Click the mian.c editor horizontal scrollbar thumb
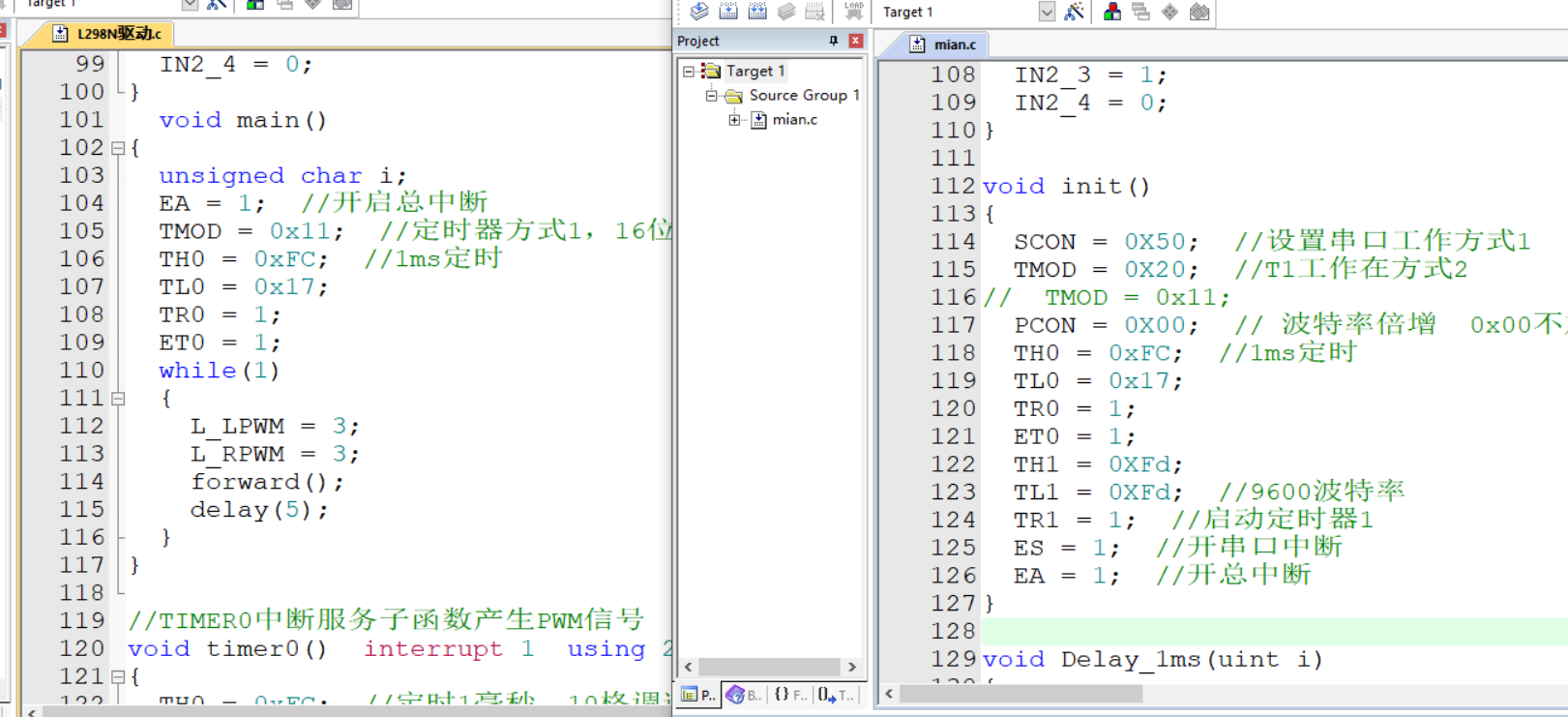The height and width of the screenshot is (717, 1568). (1021, 694)
